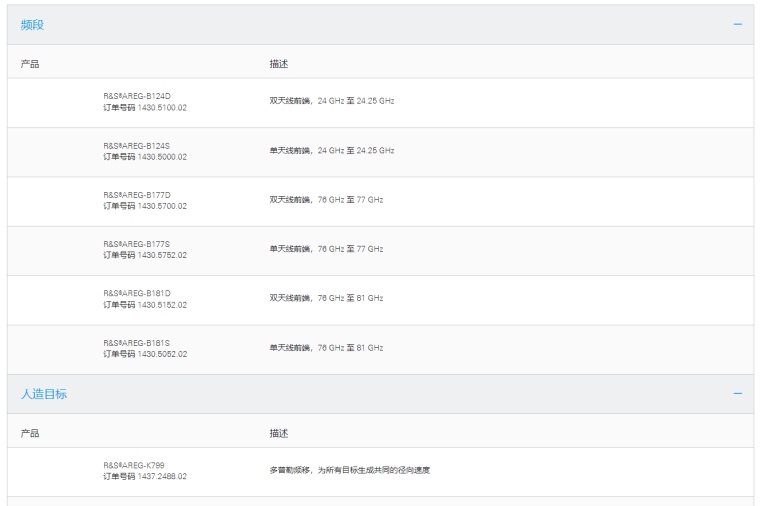
Task: Collapse the 人造目标 section with minus icon
Action: click(x=738, y=394)
